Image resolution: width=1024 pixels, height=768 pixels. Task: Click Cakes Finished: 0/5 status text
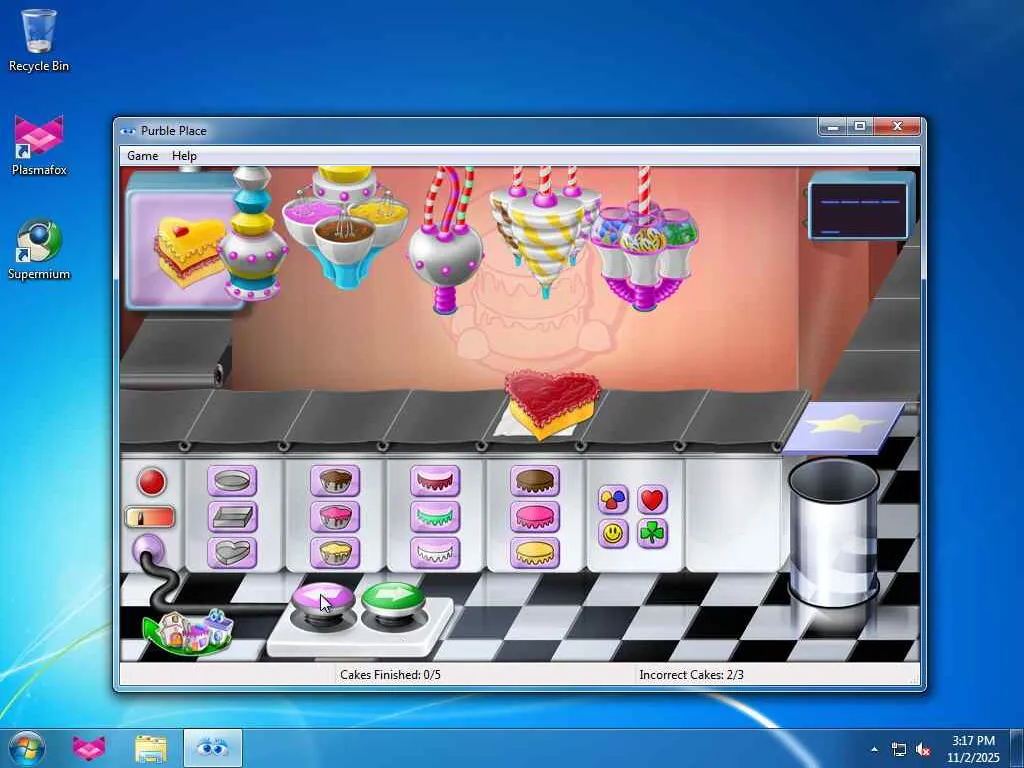(391, 675)
